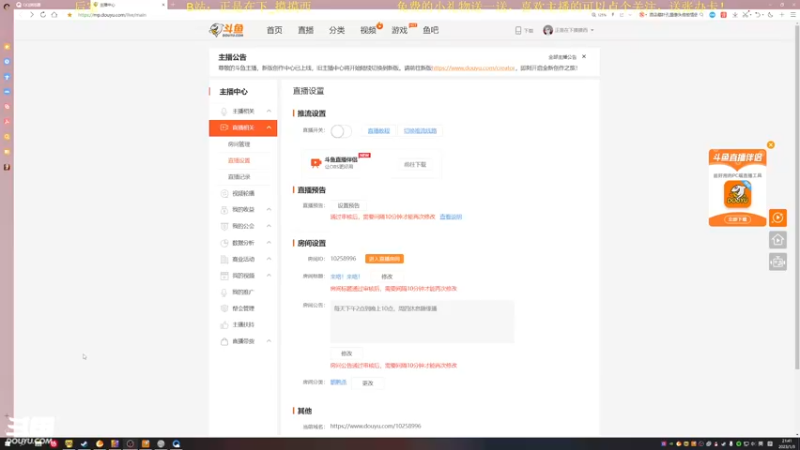Go to 鱼吧 in top navigation
The image size is (800, 450).
(431, 30)
